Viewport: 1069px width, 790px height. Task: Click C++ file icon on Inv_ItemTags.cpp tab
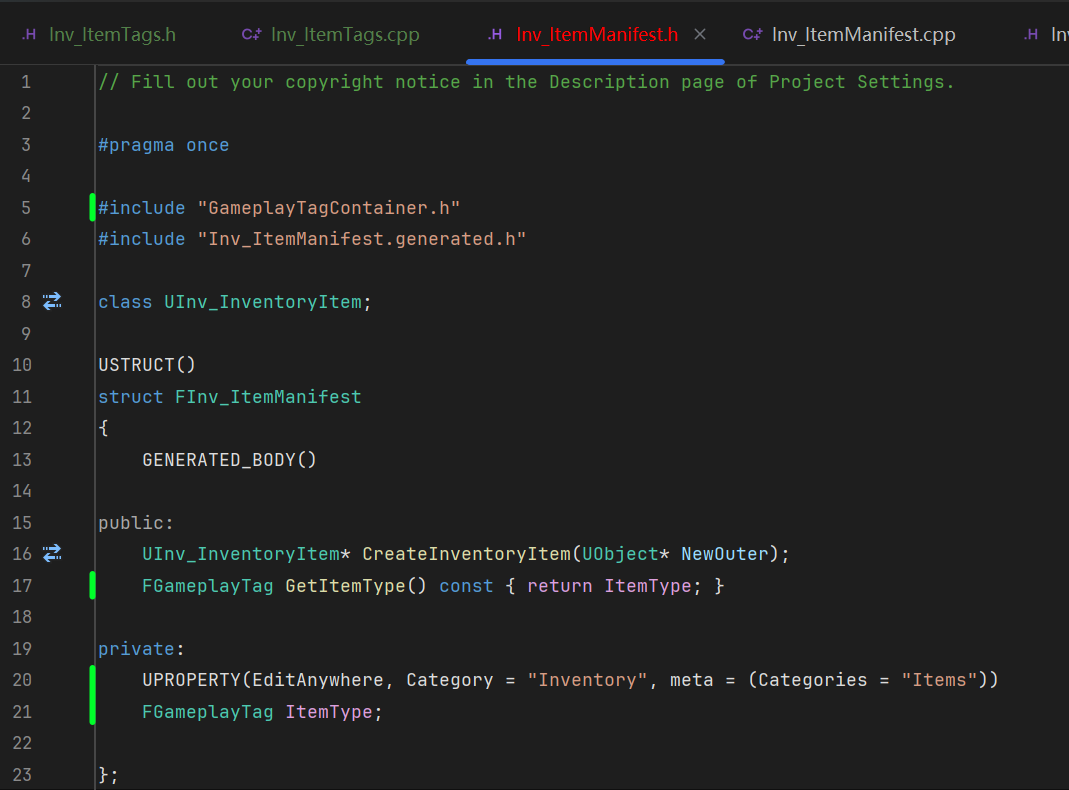[251, 35]
